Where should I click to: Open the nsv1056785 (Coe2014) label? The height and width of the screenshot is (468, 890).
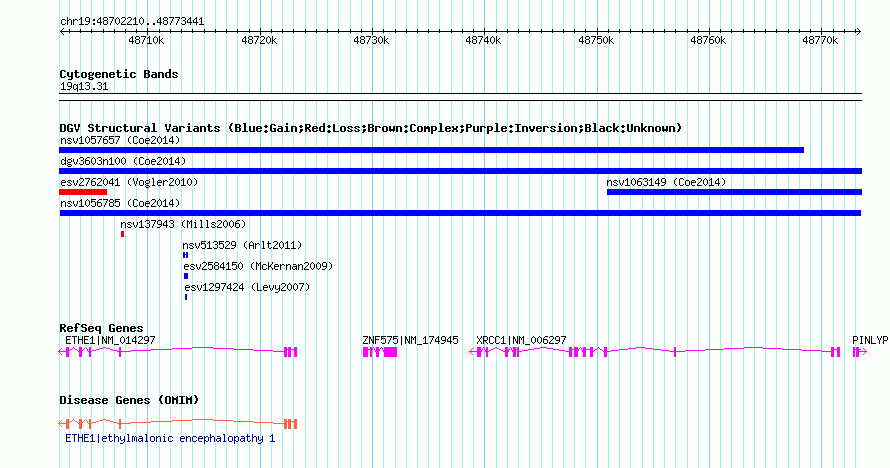pyautogui.click(x=120, y=203)
